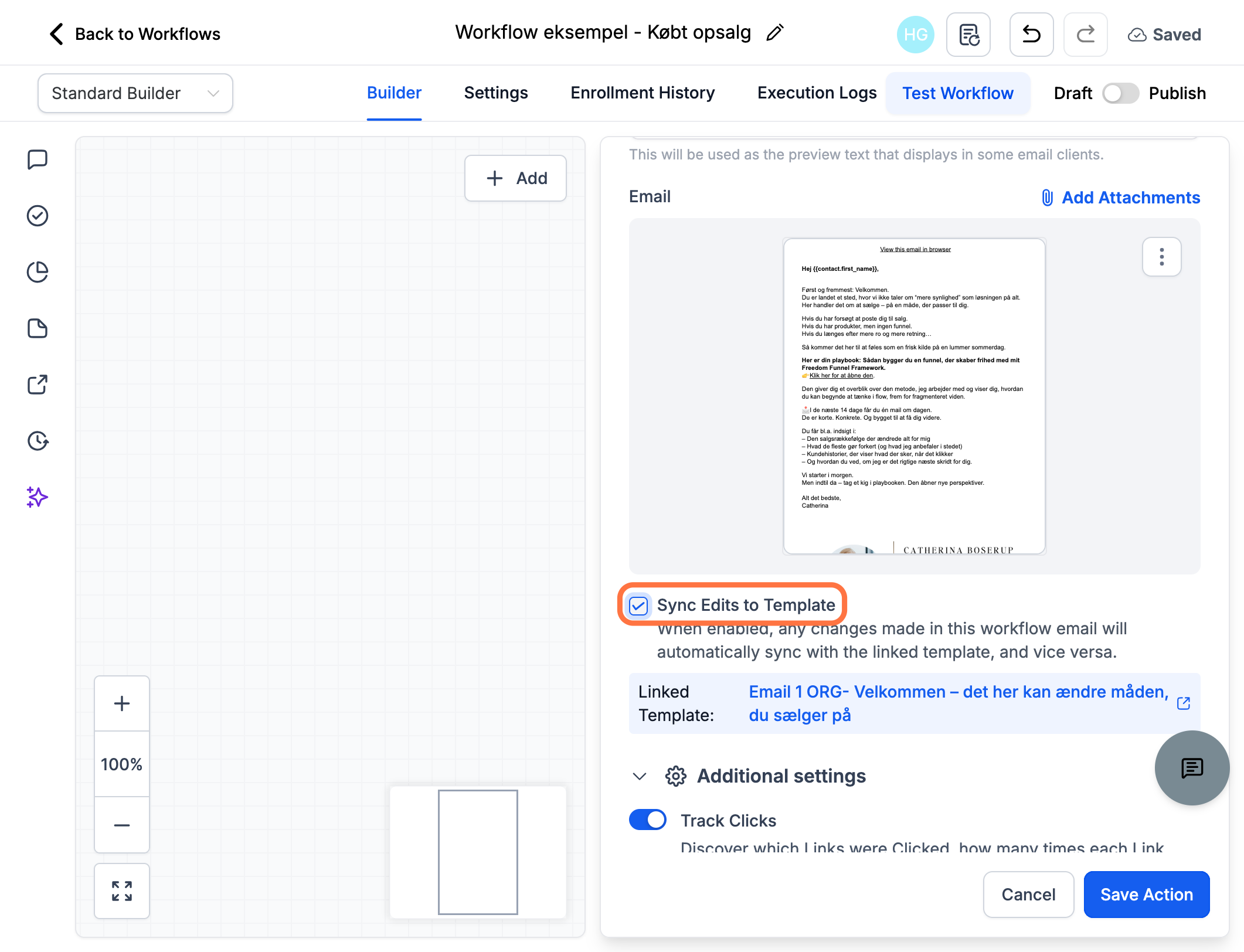Edit workflow name with the pencil icon
The width and height of the screenshot is (1244, 952).
[774, 33]
